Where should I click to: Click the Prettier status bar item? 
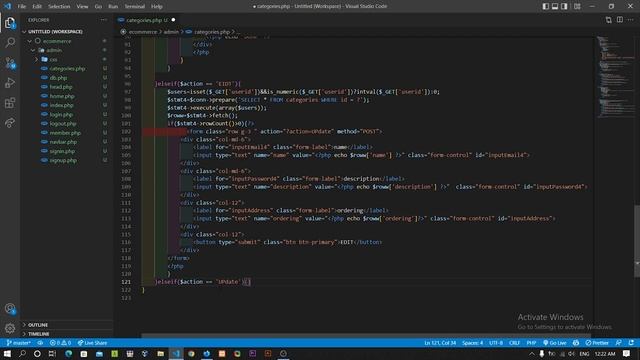(597, 343)
